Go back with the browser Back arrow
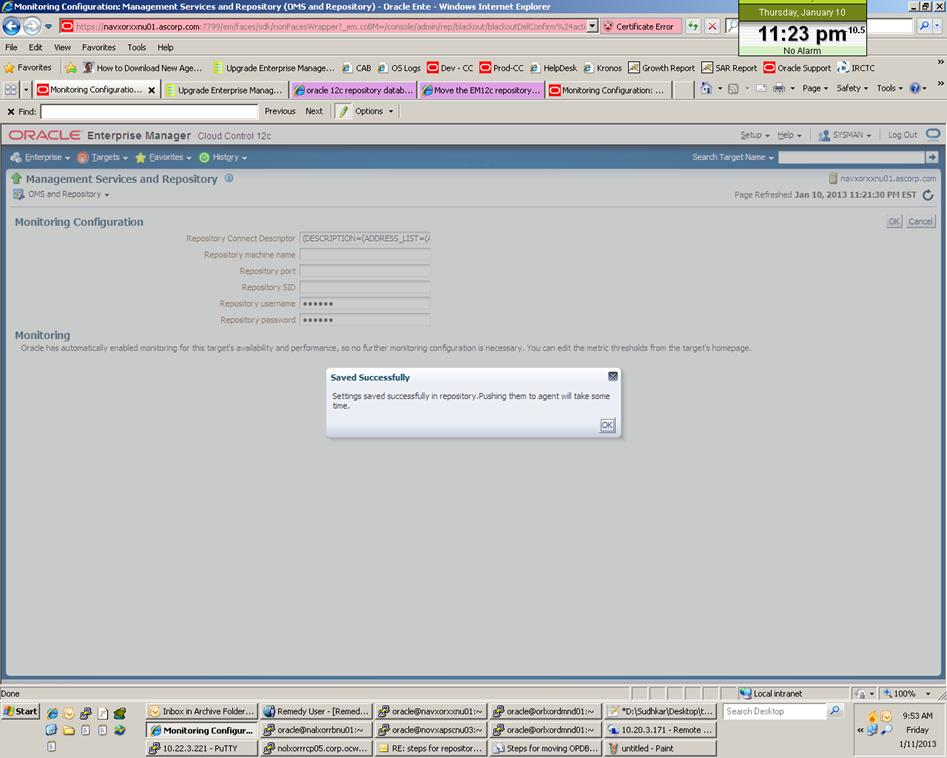The image size is (947, 758). tap(11, 27)
